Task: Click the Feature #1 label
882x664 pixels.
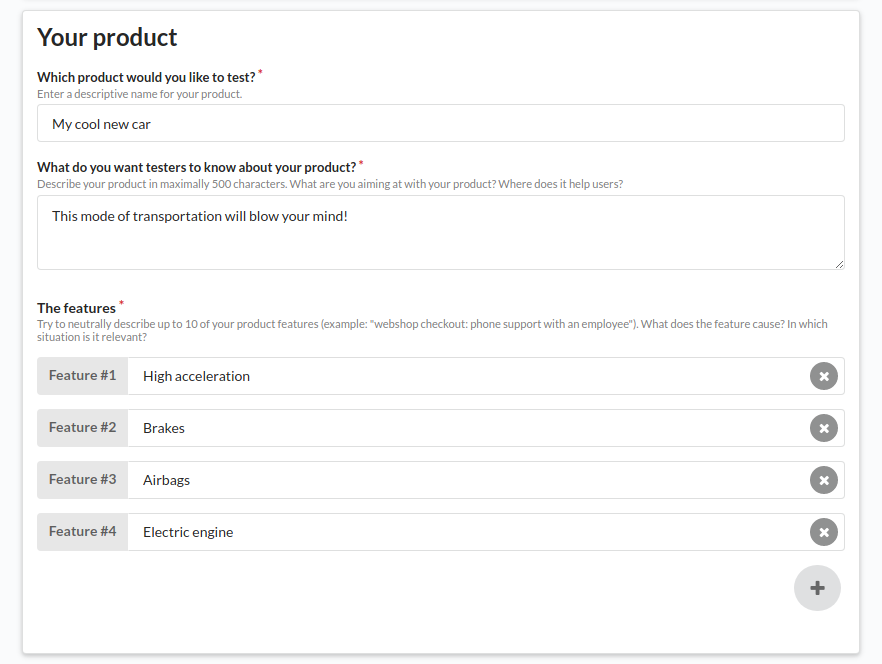Action: click(x=83, y=376)
